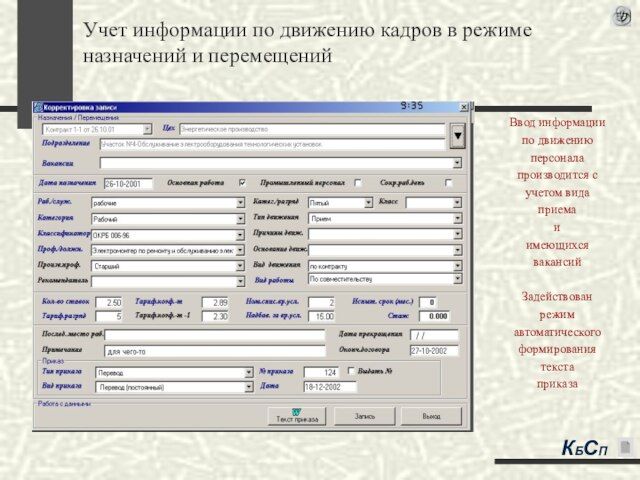This screenshot has height=480, width=640.
Task: Expand the Категория dropdown showing Рабочий
Action: 239,219
